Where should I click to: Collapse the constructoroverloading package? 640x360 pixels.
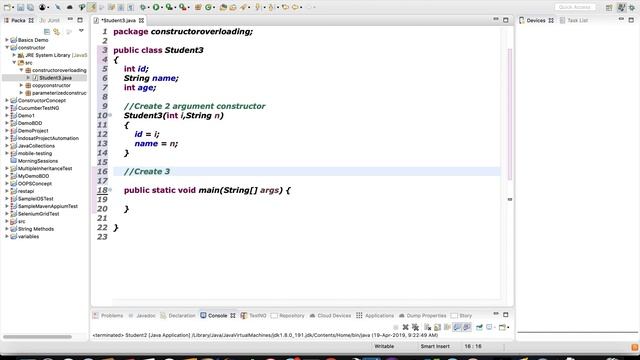[x=21, y=70]
